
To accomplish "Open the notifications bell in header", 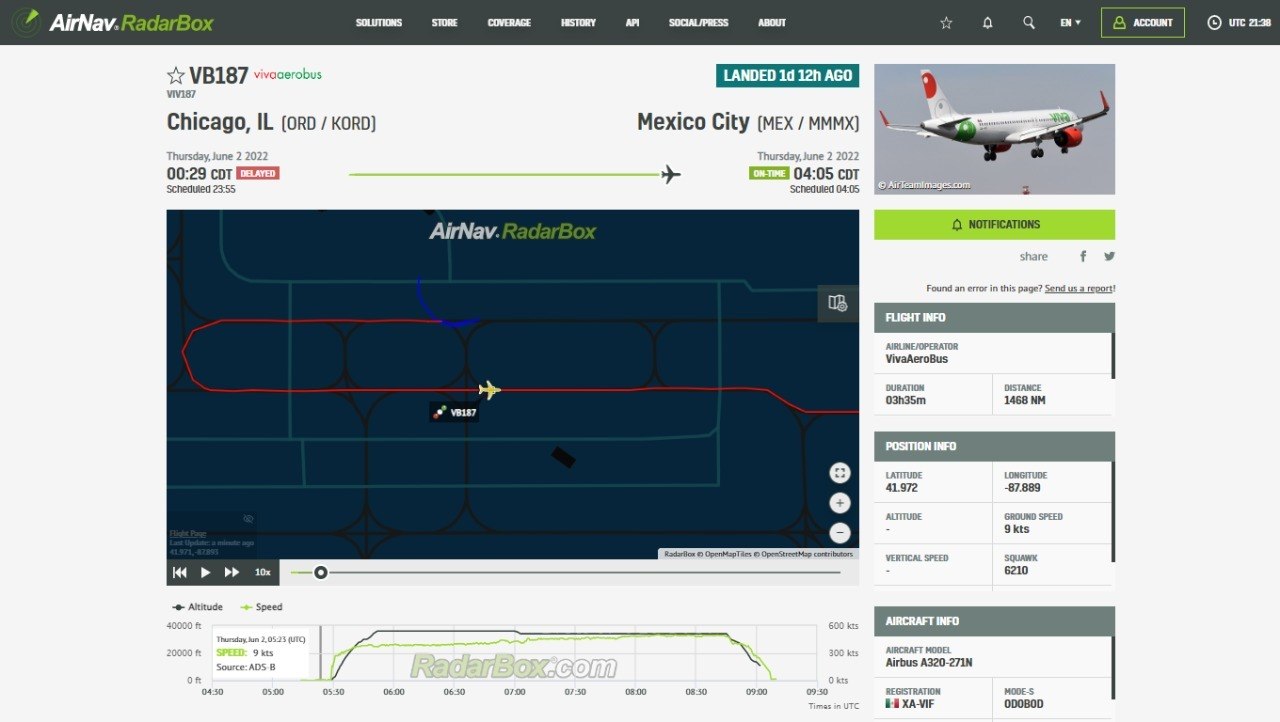I will pos(988,23).
